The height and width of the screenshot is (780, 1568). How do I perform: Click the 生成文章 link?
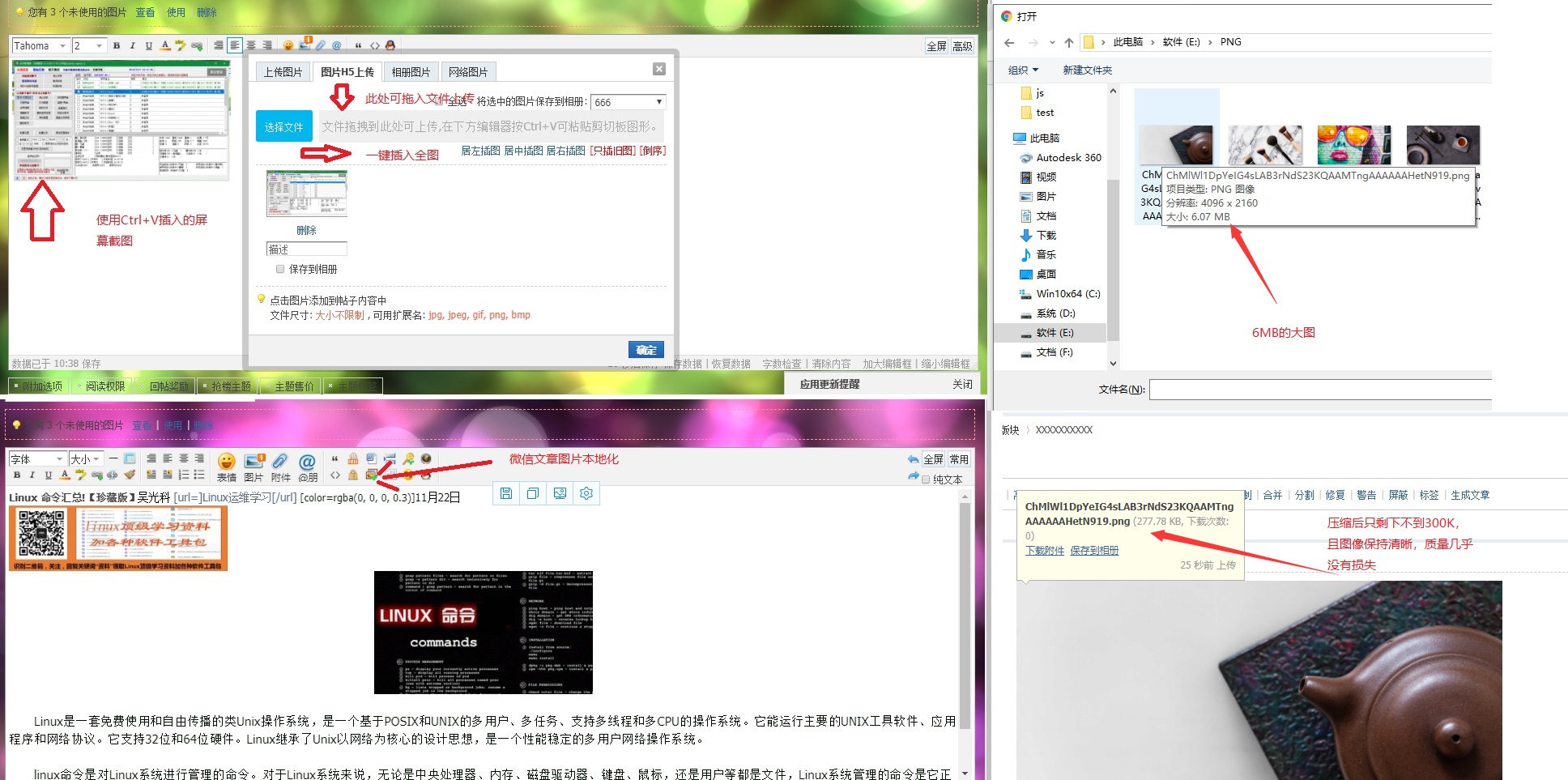[1470, 495]
